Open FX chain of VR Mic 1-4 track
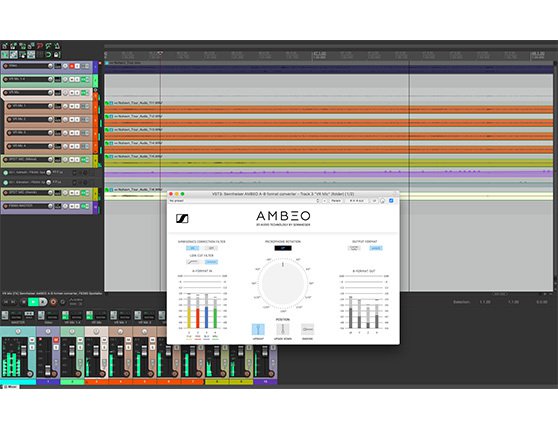The height and width of the screenshot is (428, 558). (x=83, y=79)
